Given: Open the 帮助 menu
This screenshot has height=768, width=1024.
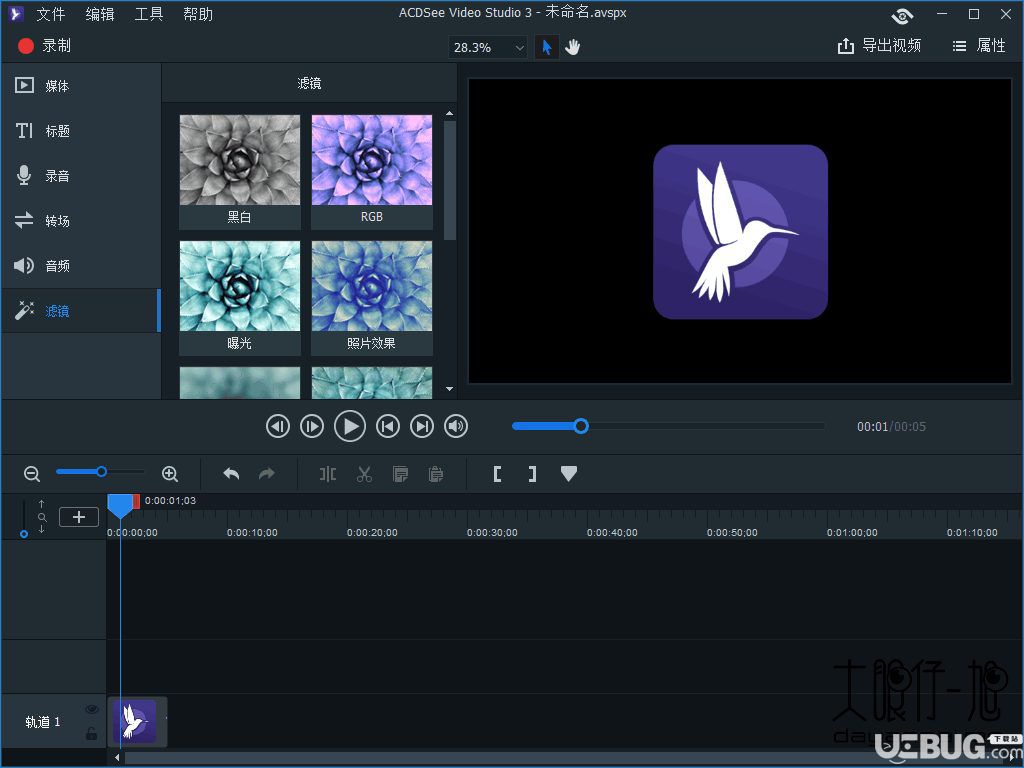Looking at the screenshot, I should (198, 14).
